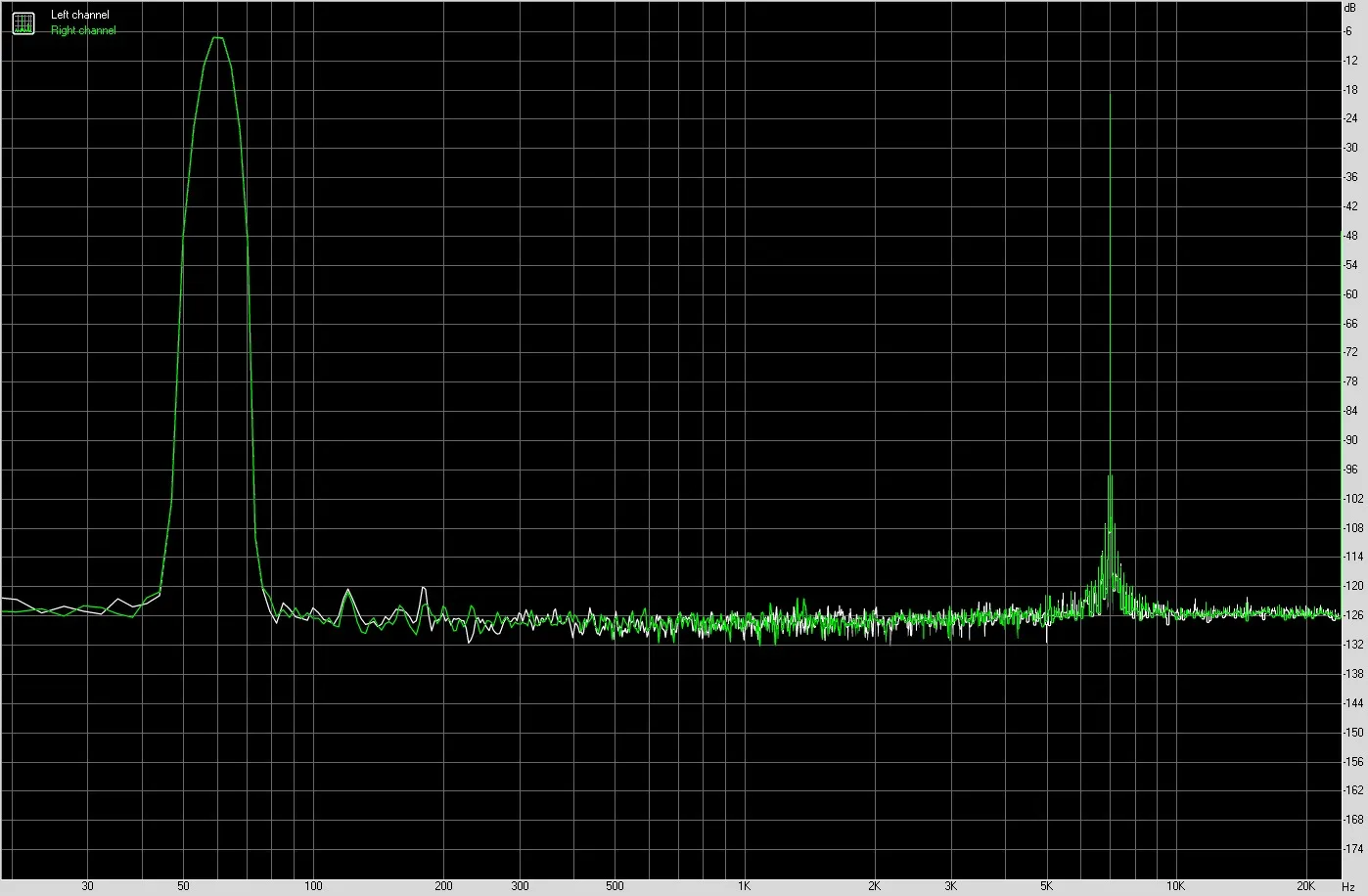Select the "Left channel" legend label
Image resolution: width=1368 pixels, height=896 pixels.
(80, 15)
